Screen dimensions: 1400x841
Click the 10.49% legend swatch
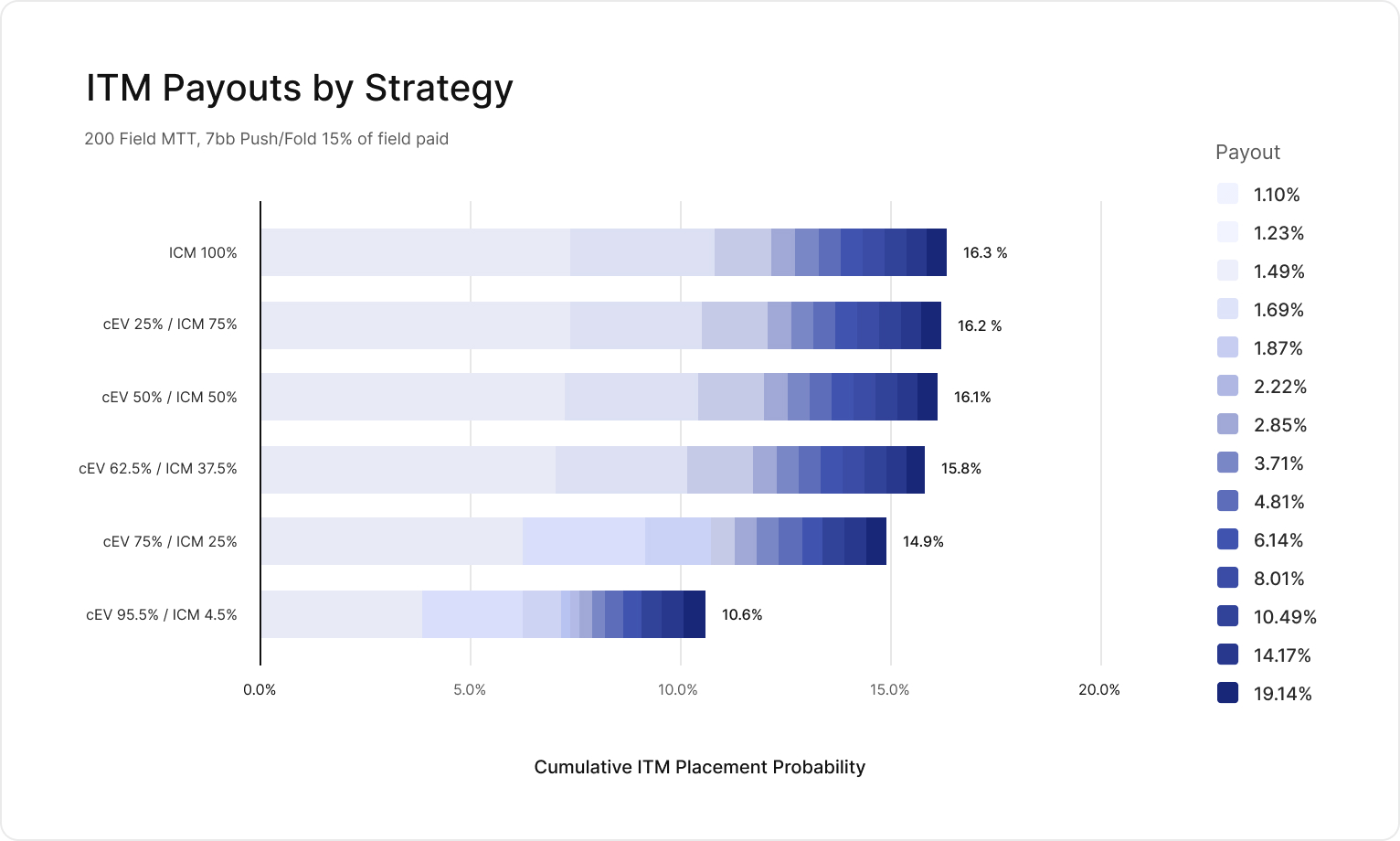1227,616
